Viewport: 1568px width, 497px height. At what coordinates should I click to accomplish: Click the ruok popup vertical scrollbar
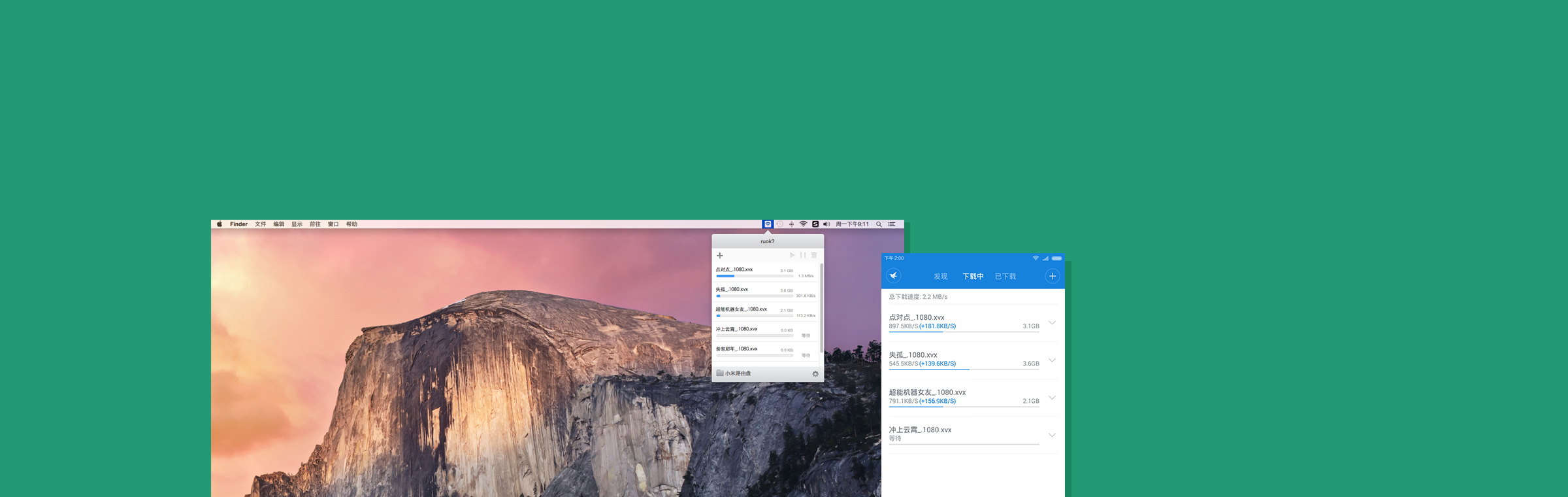coord(821,307)
